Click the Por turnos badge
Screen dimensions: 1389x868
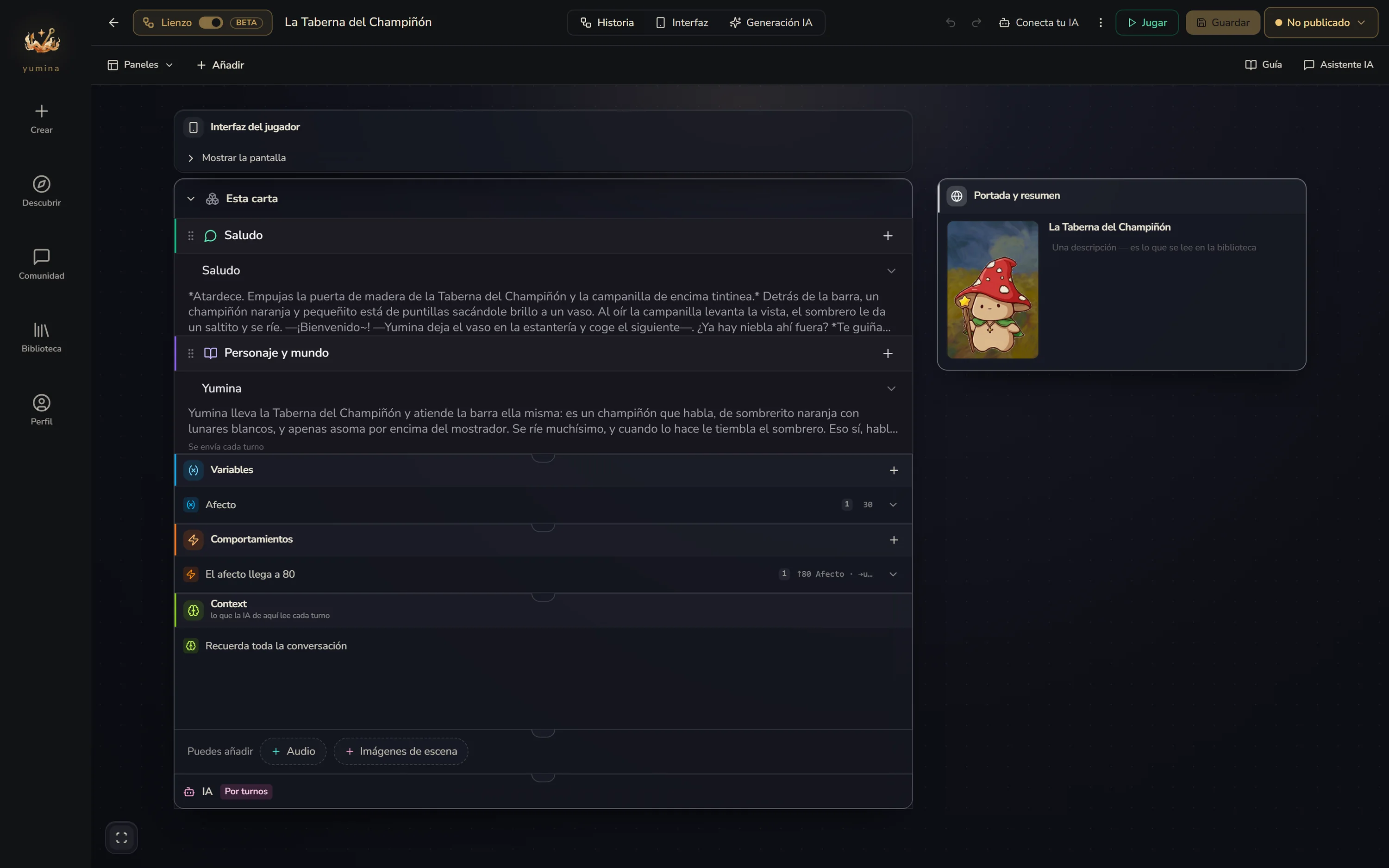point(246,791)
